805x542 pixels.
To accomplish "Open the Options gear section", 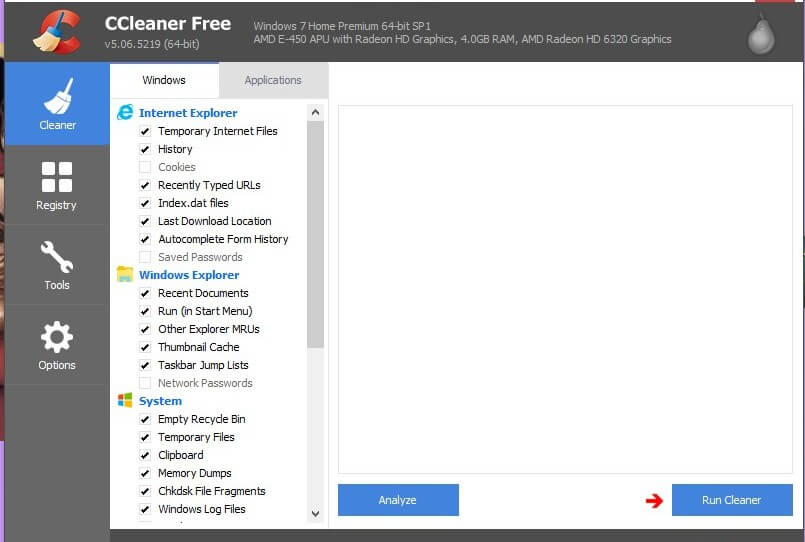I will click(57, 345).
